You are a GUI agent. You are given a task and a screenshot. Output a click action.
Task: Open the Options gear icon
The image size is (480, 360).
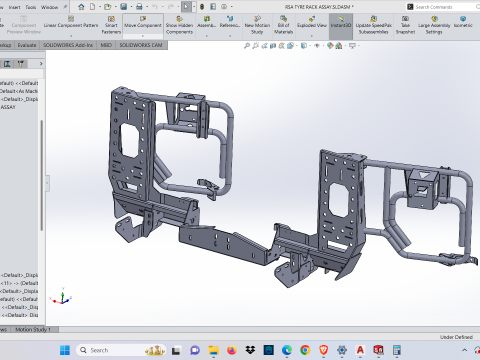(x=224, y=7)
